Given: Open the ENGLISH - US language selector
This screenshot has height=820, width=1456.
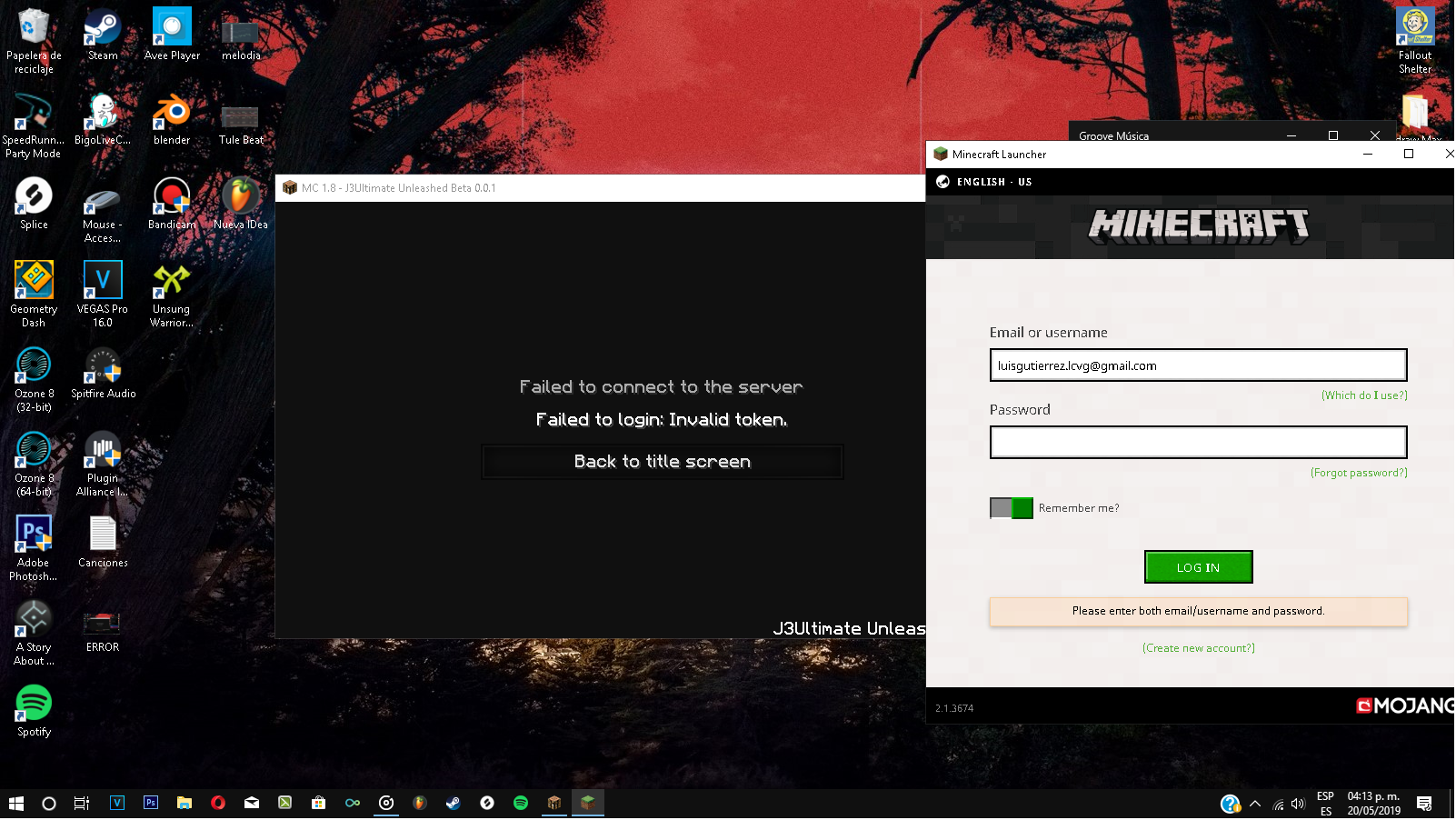Looking at the screenshot, I should point(984,182).
